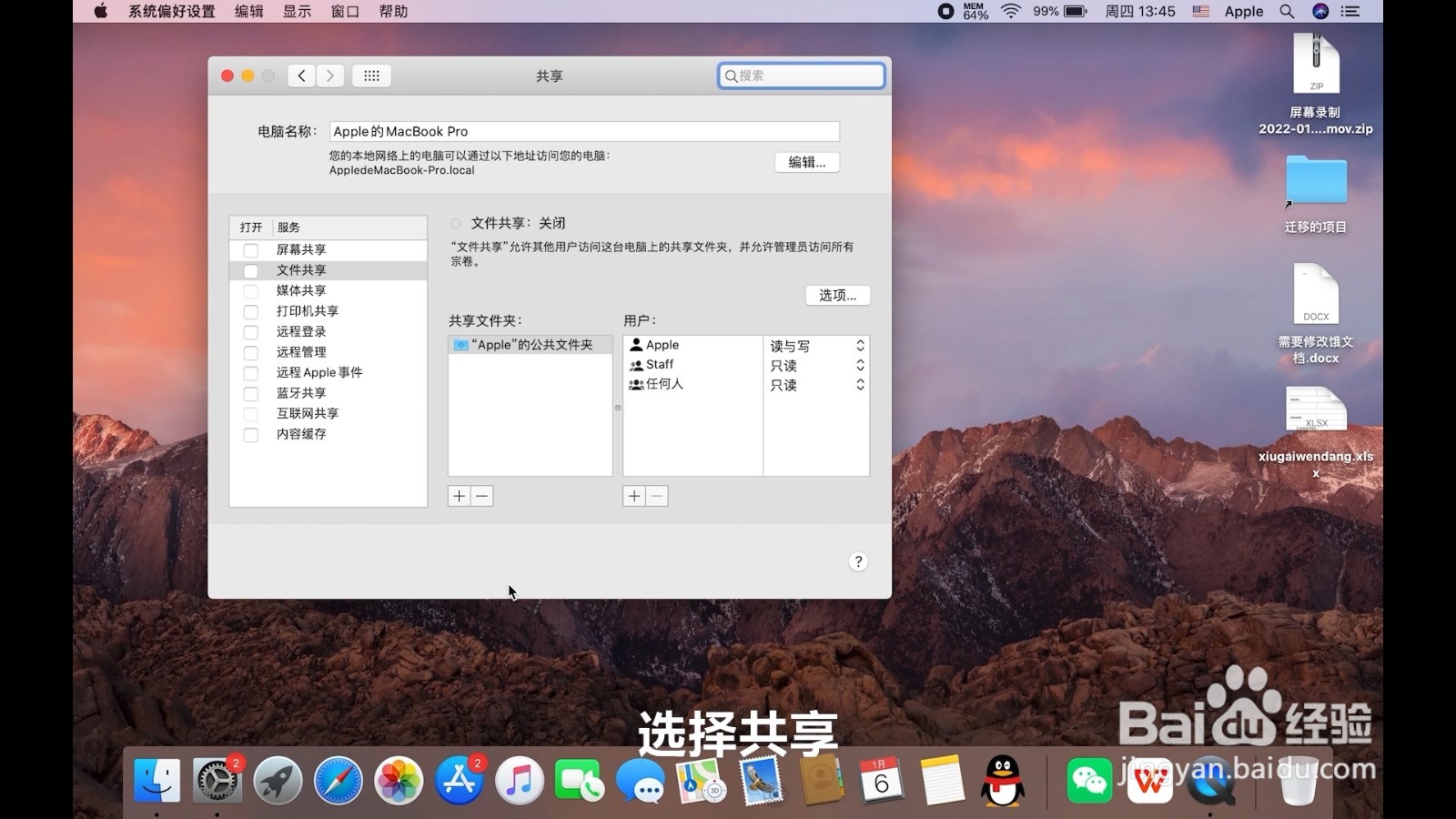
Task: Select xiugaiwendang.xlsx file on desktop
Action: pyautogui.click(x=1316, y=432)
